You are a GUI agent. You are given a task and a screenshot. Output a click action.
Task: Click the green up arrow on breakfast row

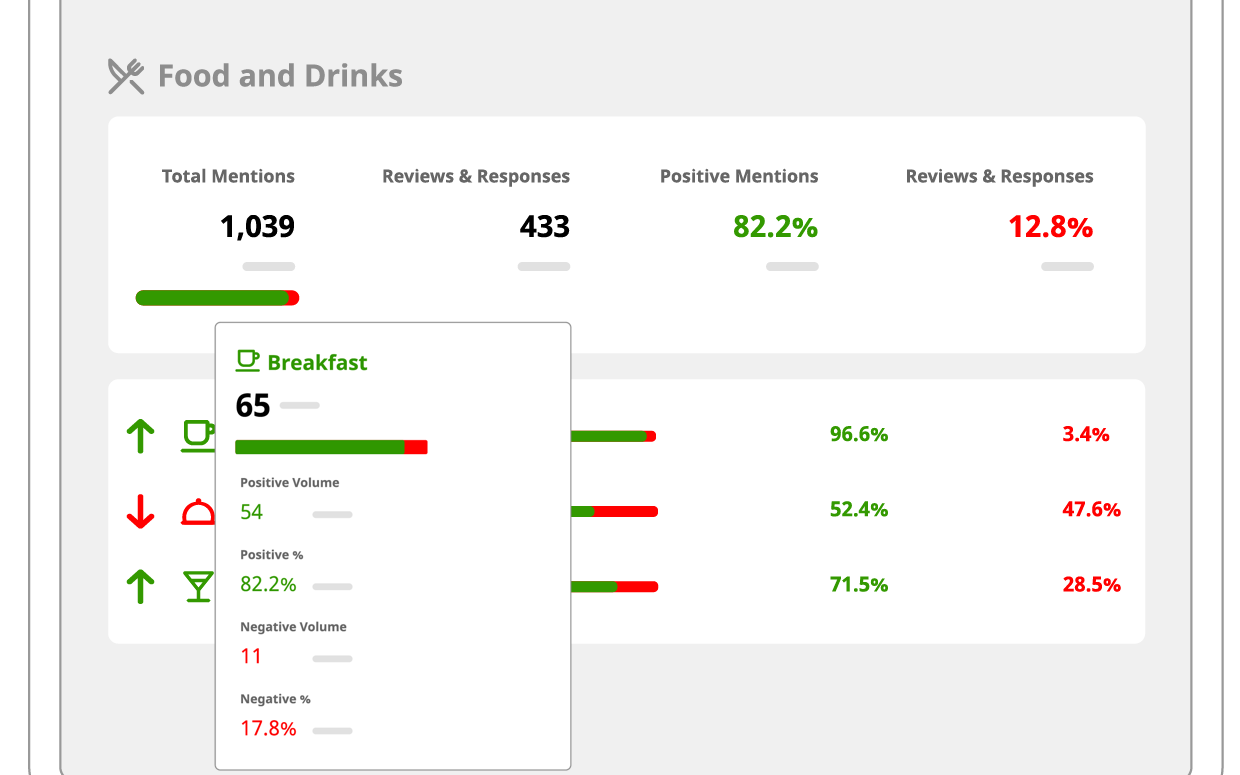[141, 436]
